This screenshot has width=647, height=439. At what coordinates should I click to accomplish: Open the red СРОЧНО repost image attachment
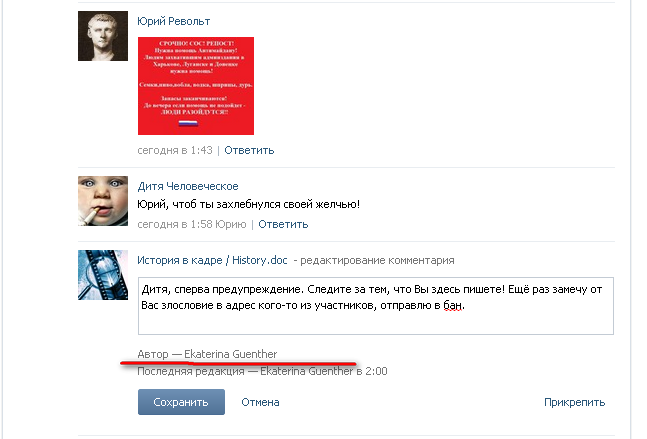(196, 86)
